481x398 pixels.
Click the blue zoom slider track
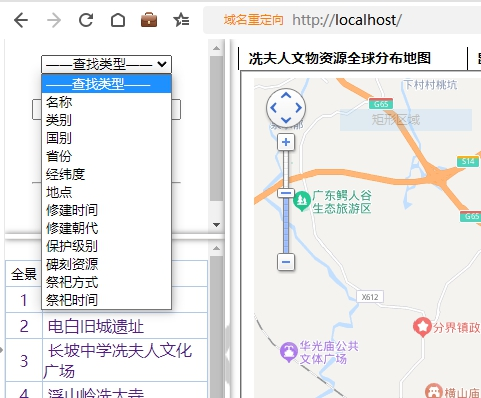coord(286,225)
